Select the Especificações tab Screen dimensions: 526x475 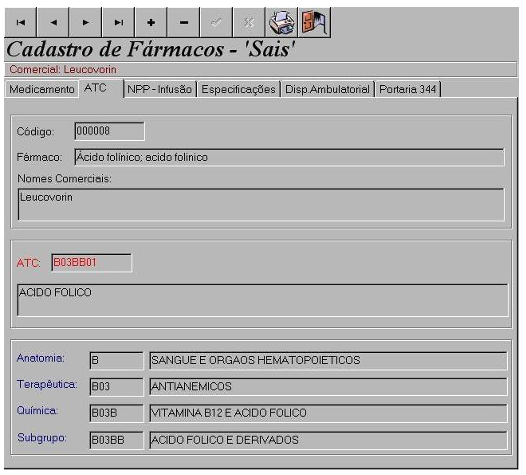click(239, 90)
